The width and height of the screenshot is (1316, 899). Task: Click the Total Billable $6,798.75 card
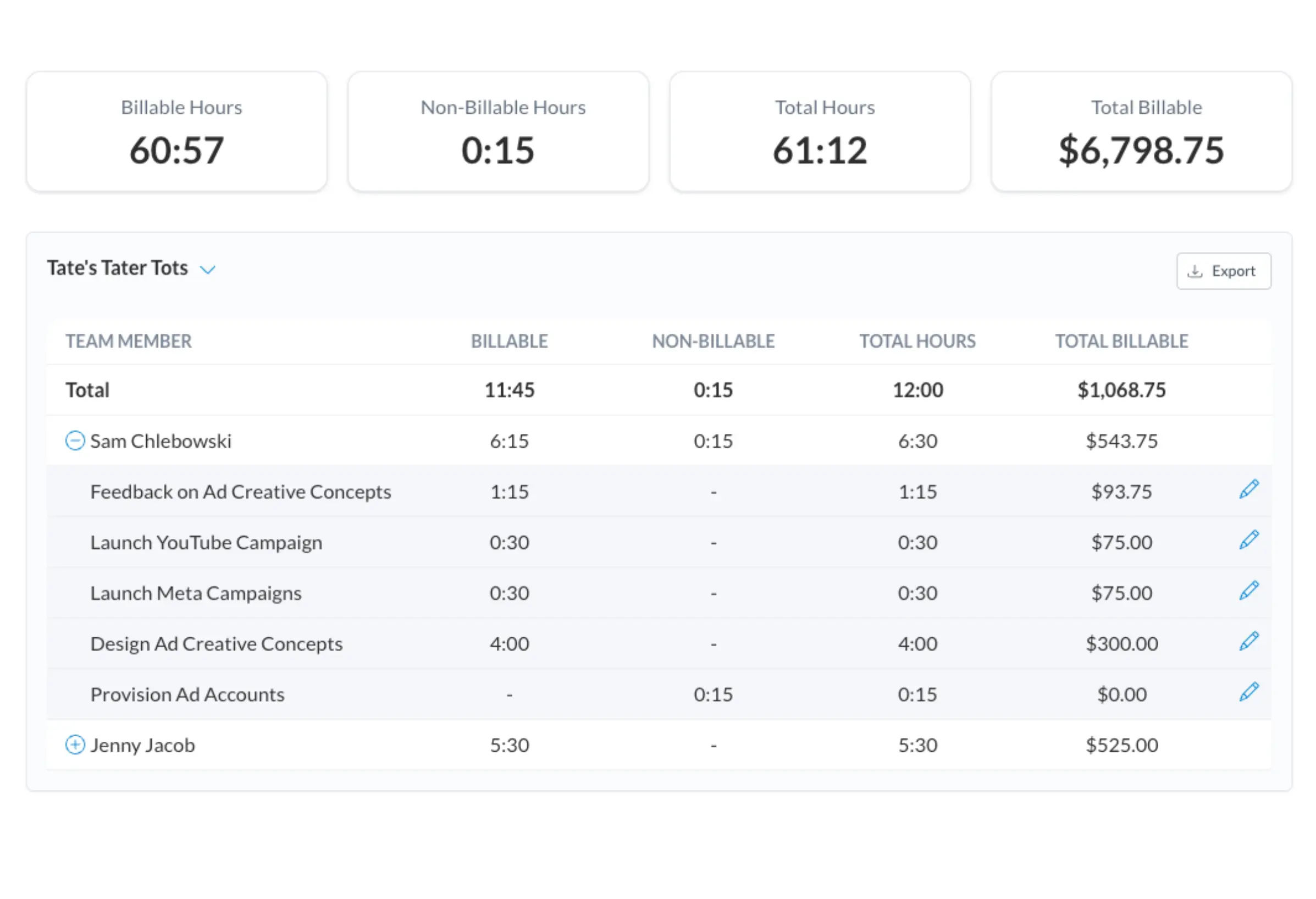1141,132
